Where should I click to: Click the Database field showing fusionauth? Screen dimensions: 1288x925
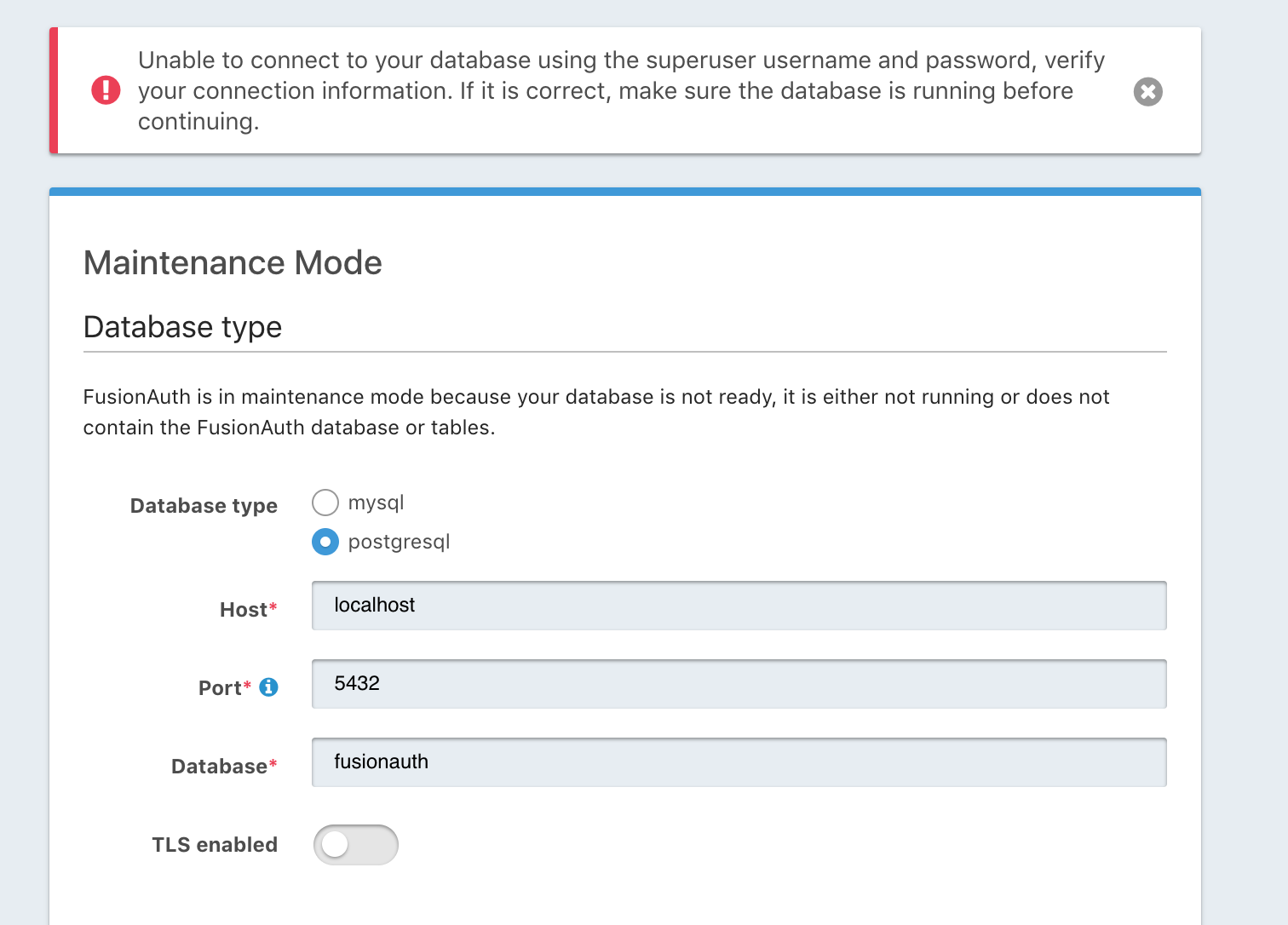tap(739, 761)
